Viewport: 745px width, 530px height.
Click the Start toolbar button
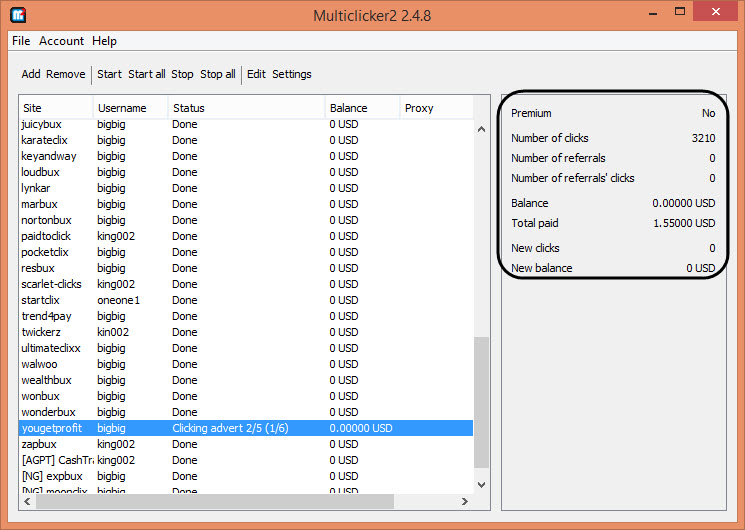[x=109, y=74]
